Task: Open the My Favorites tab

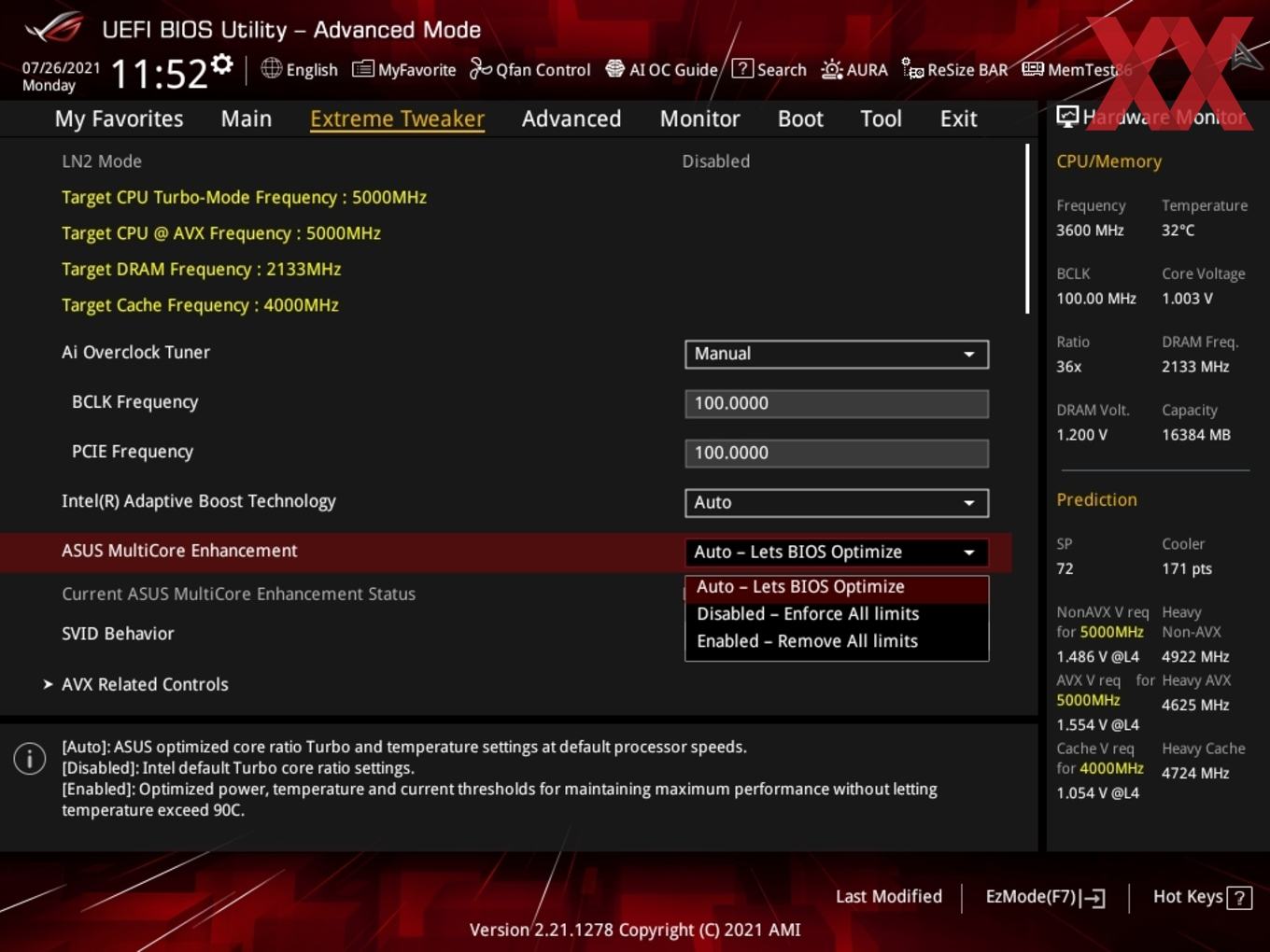Action: click(119, 119)
